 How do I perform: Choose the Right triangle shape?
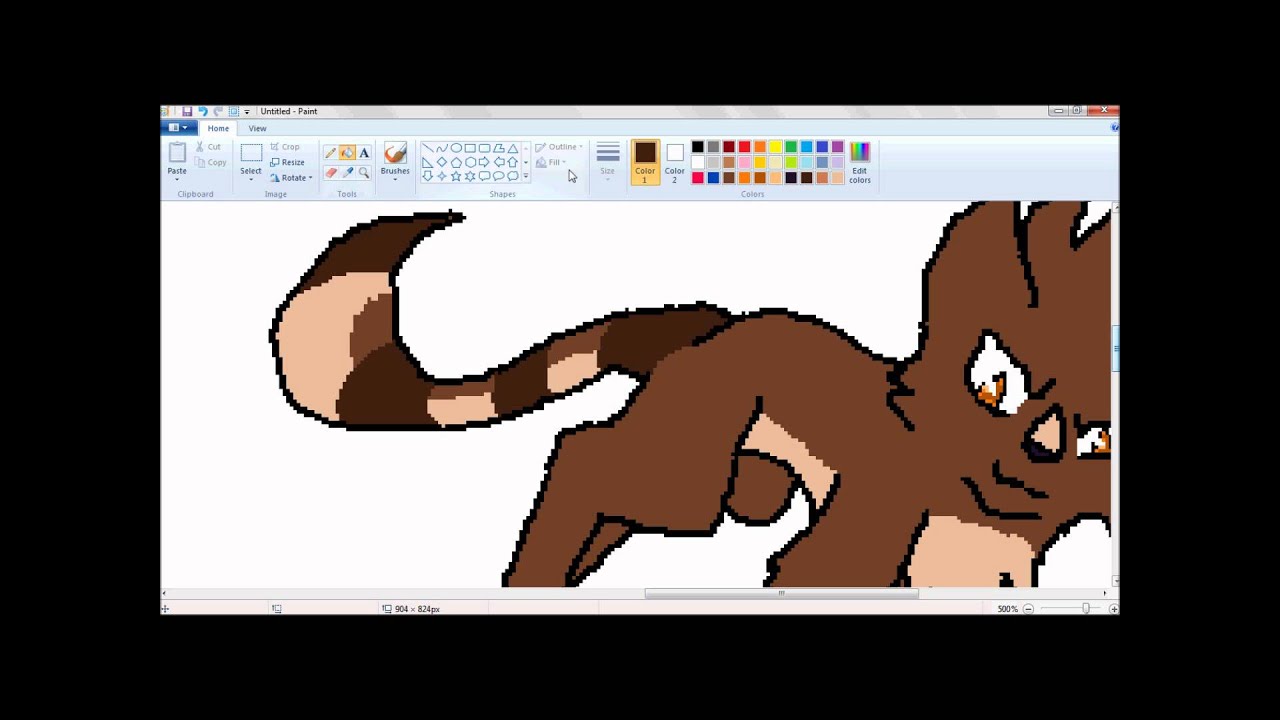427,162
